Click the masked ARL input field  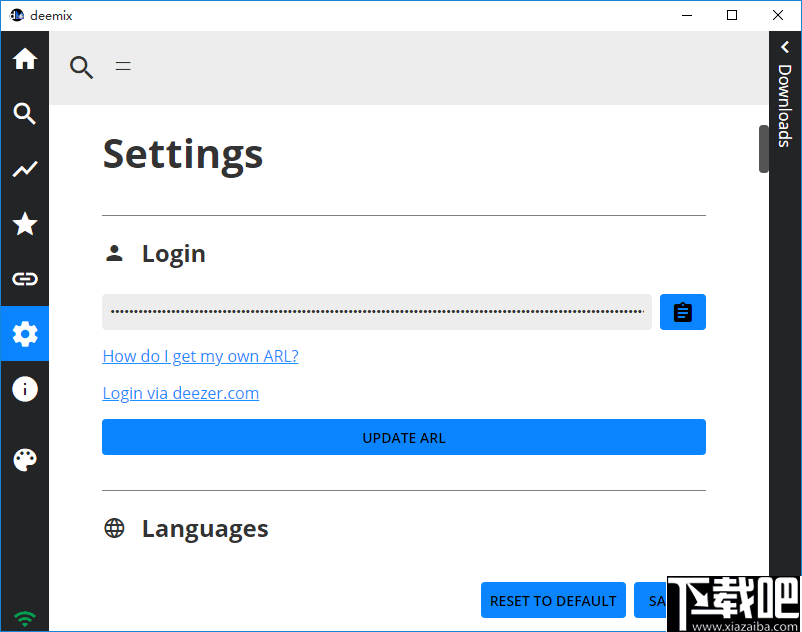pos(376,312)
